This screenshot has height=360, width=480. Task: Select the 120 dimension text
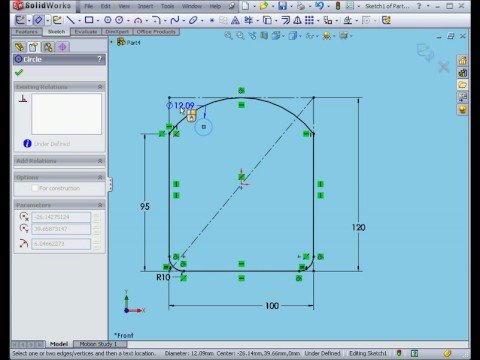[359, 228]
